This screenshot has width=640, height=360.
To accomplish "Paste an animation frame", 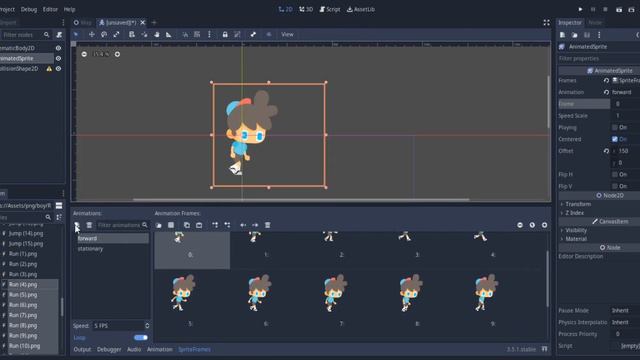I will pos(199,225).
